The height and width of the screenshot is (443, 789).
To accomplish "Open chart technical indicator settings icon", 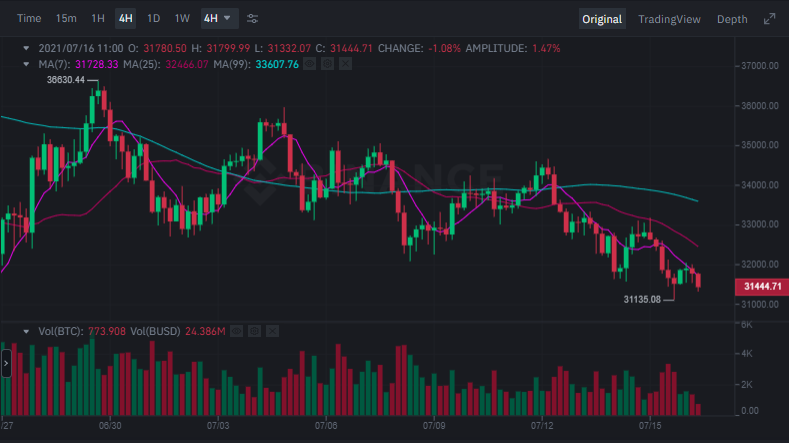I will [x=252, y=19].
